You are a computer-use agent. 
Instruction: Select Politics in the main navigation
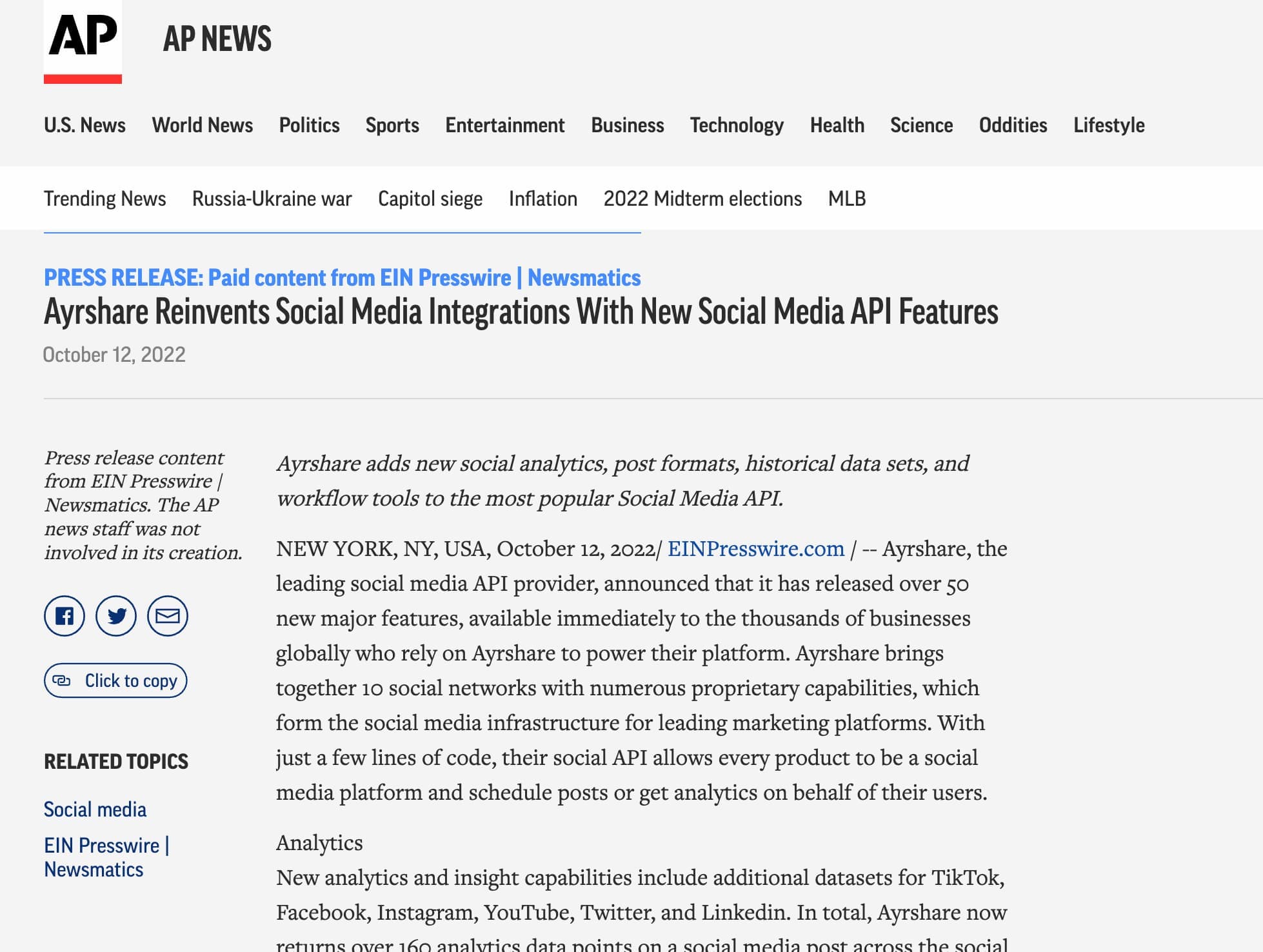(x=310, y=125)
